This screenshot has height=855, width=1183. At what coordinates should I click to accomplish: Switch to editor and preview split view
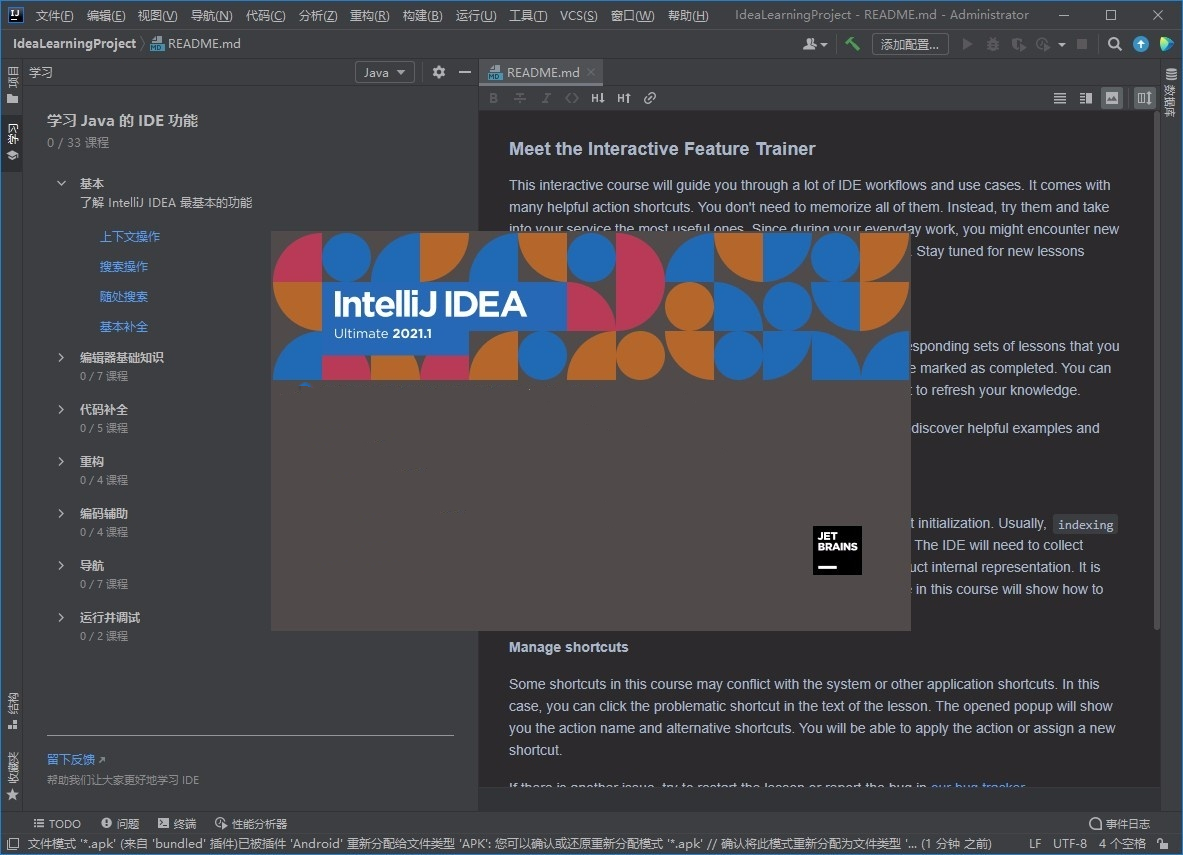coord(1086,98)
